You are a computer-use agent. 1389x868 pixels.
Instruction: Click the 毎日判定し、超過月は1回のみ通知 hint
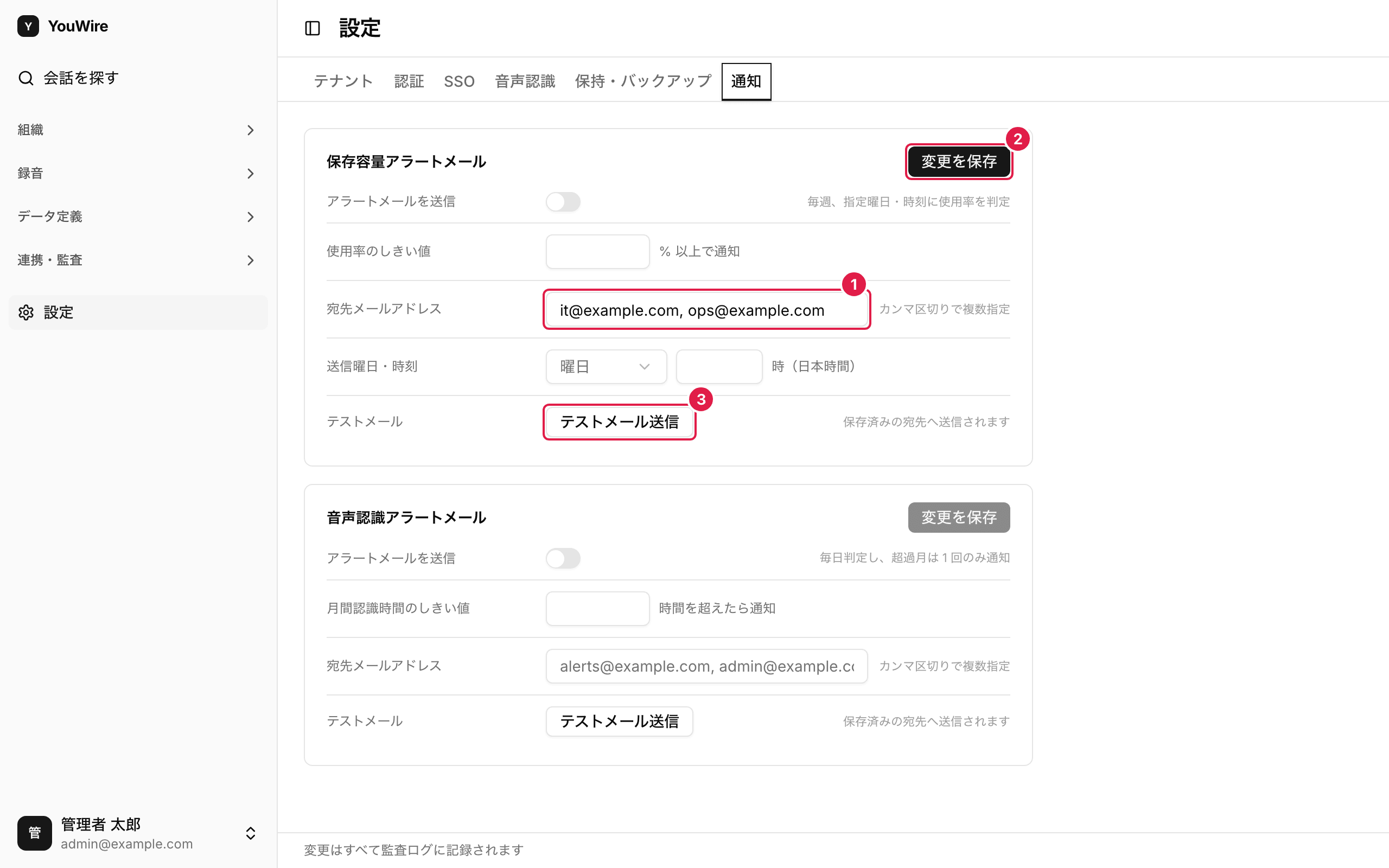click(x=914, y=558)
